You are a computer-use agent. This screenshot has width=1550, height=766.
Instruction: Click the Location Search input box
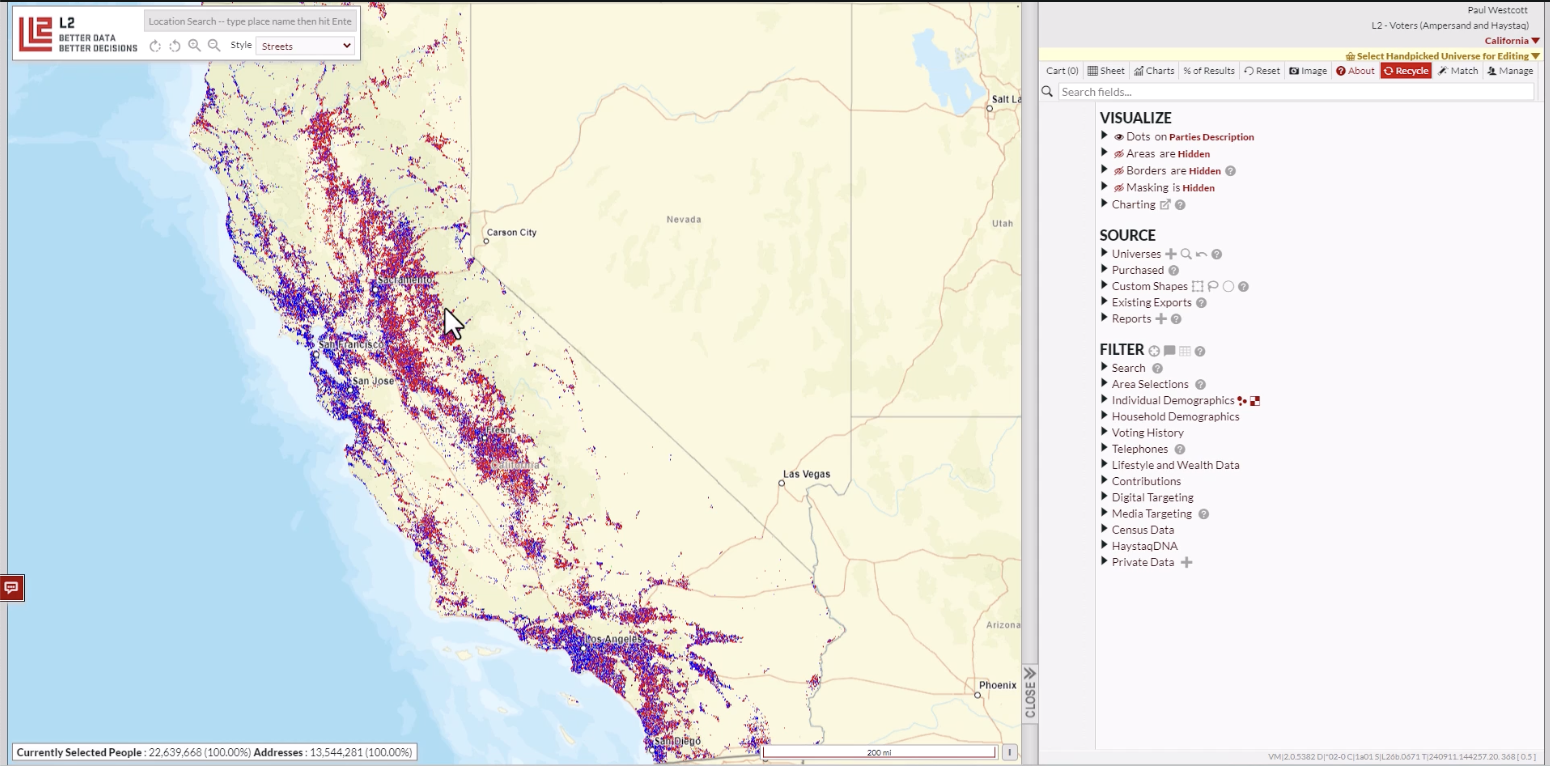click(250, 21)
